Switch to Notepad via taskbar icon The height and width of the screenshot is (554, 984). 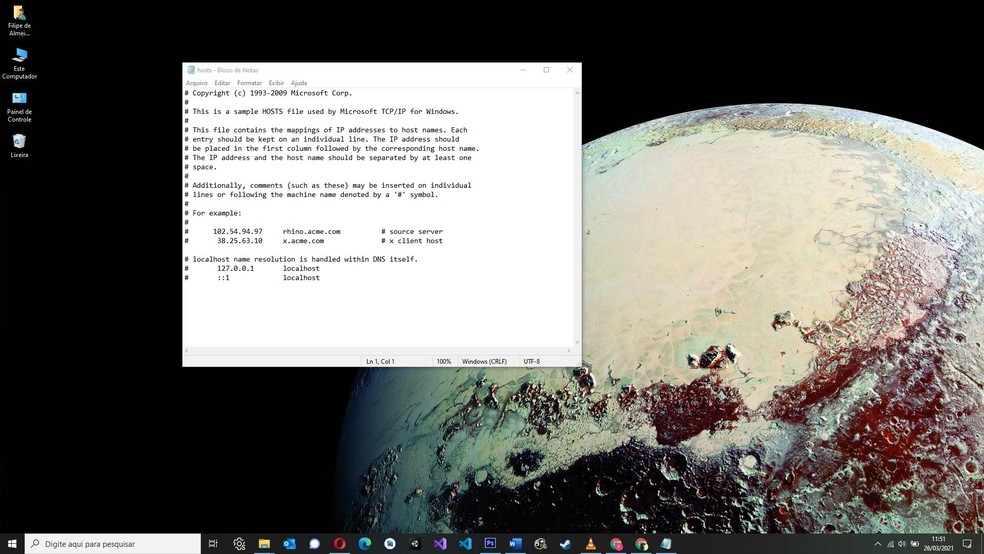pyautogui.click(x=666, y=544)
